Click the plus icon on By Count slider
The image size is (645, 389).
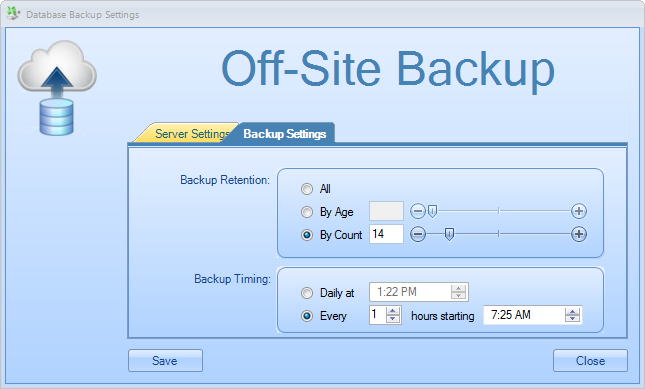(579, 234)
